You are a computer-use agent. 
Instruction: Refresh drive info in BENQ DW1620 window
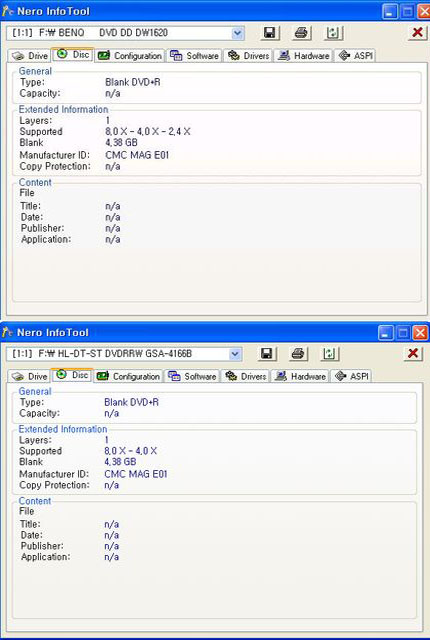tap(333, 33)
